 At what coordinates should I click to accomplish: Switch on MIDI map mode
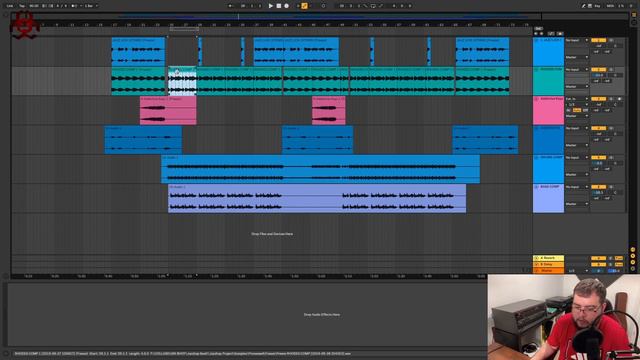coord(610,6)
